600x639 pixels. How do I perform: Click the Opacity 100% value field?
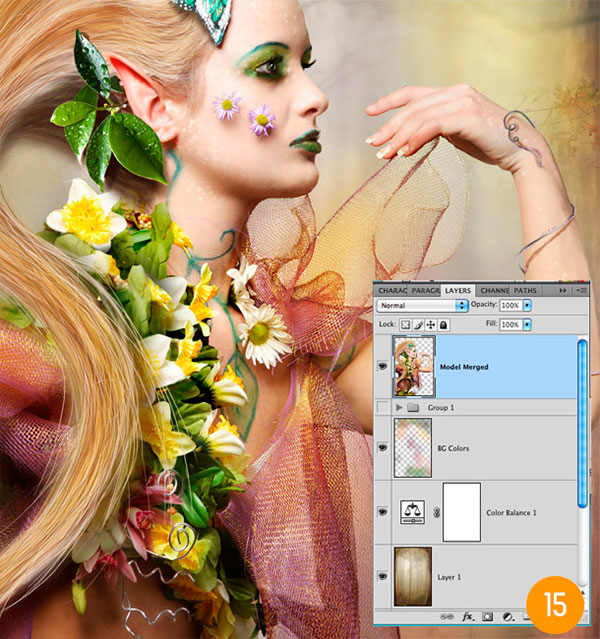click(x=511, y=305)
